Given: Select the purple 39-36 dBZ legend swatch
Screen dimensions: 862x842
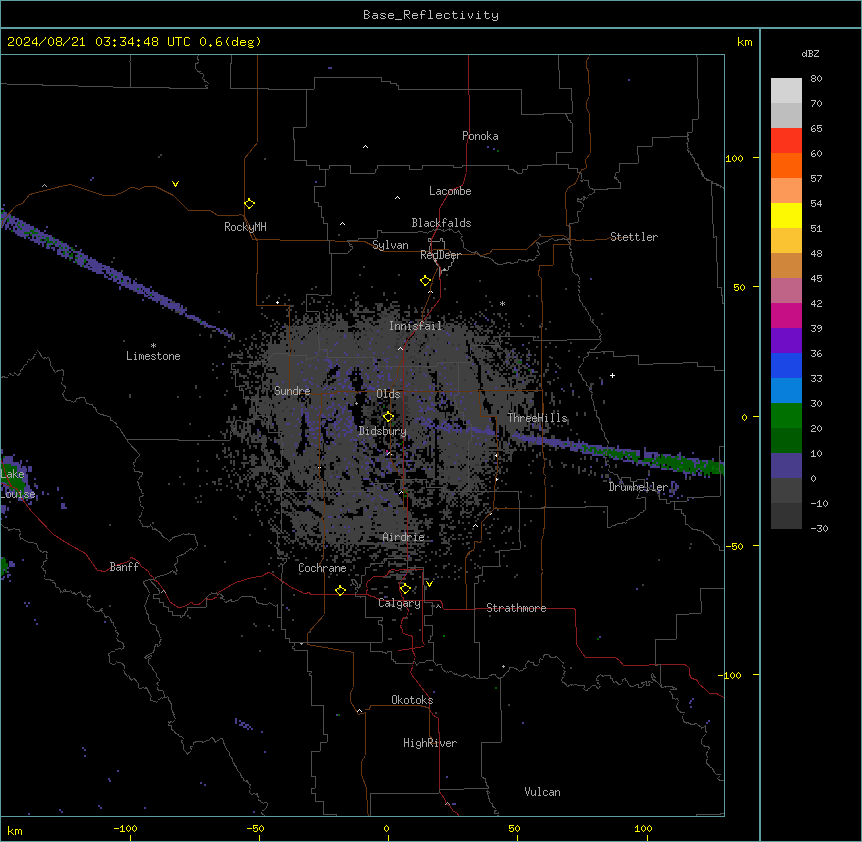Looking at the screenshot, I should [786, 341].
